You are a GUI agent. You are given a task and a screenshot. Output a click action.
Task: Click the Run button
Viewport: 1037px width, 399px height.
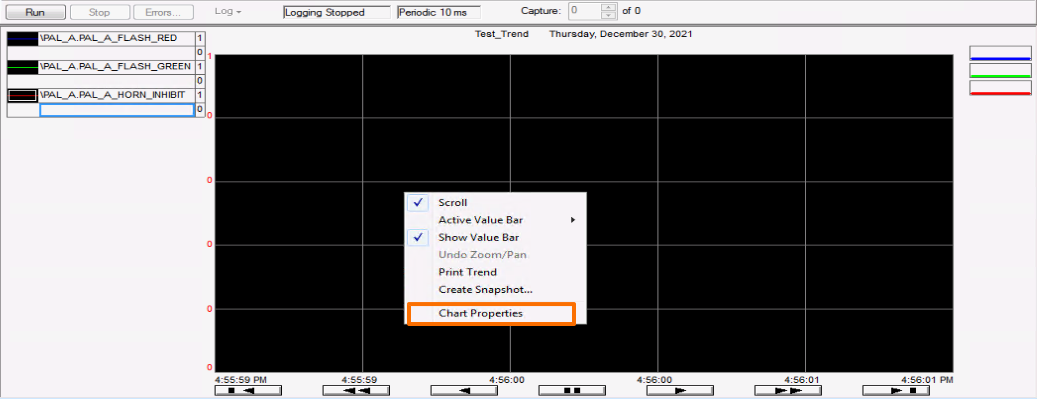coord(36,12)
